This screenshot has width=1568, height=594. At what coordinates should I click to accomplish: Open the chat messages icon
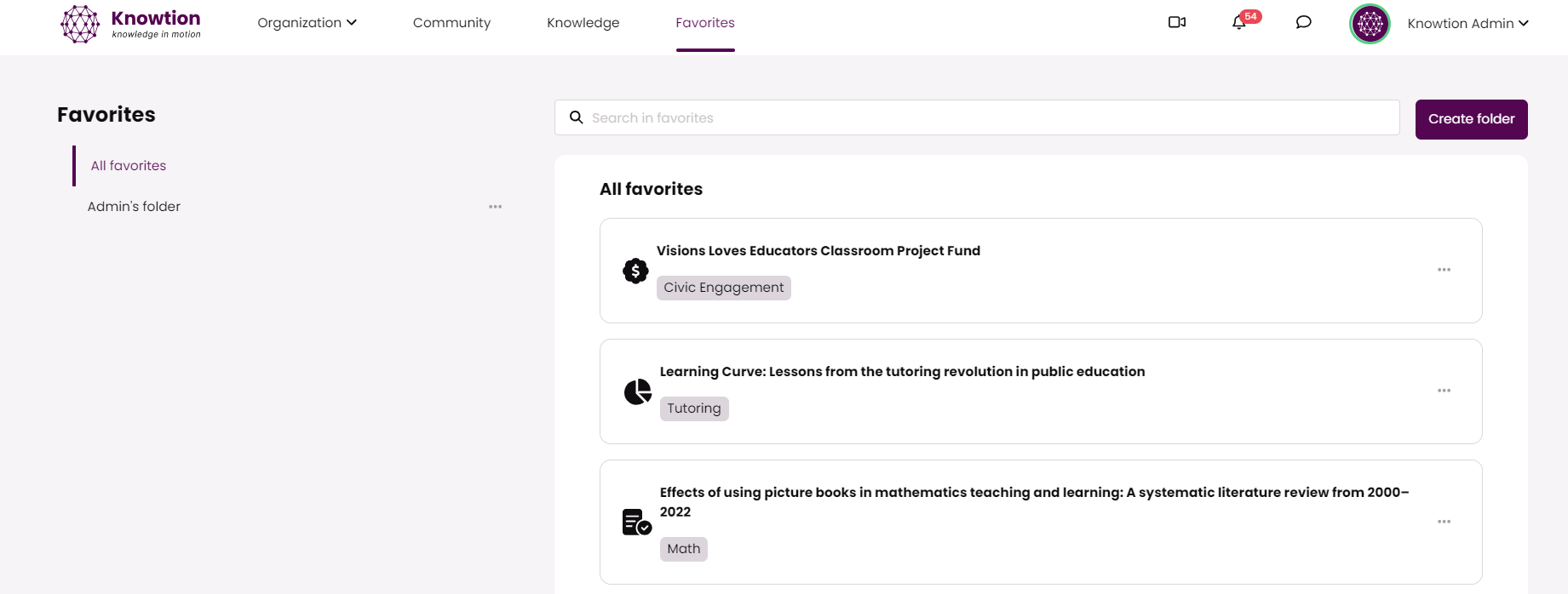coord(1303,22)
